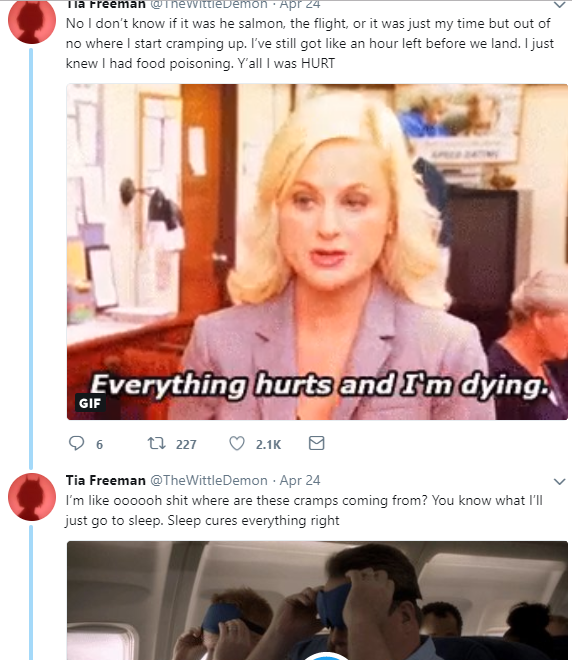This screenshot has height=660, width=572.
Task: Click the 227 retweet count
Action: [x=186, y=444]
